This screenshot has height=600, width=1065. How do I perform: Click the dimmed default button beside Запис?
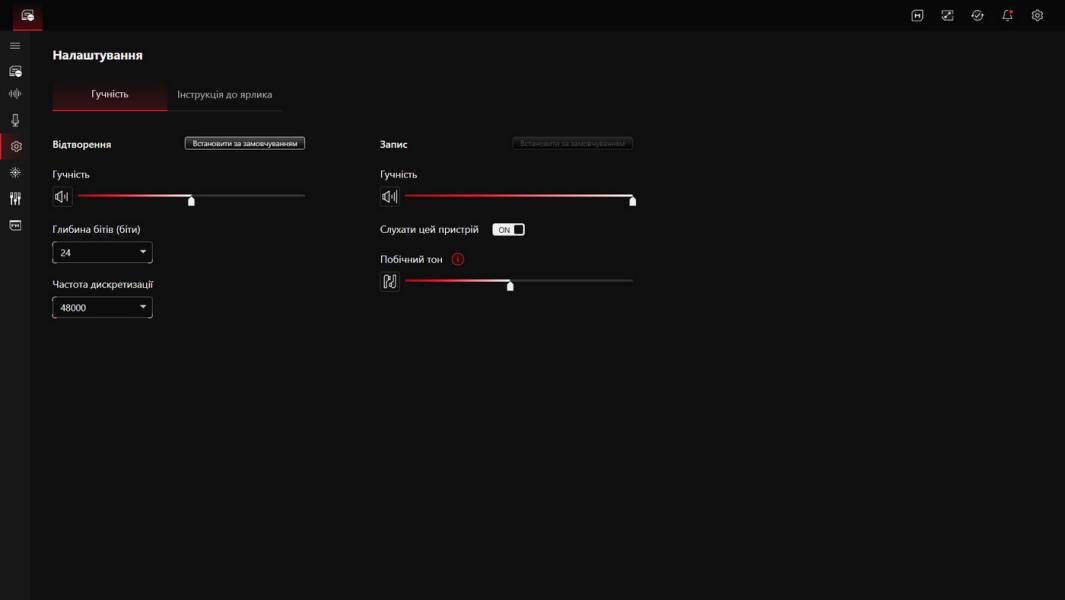click(573, 143)
